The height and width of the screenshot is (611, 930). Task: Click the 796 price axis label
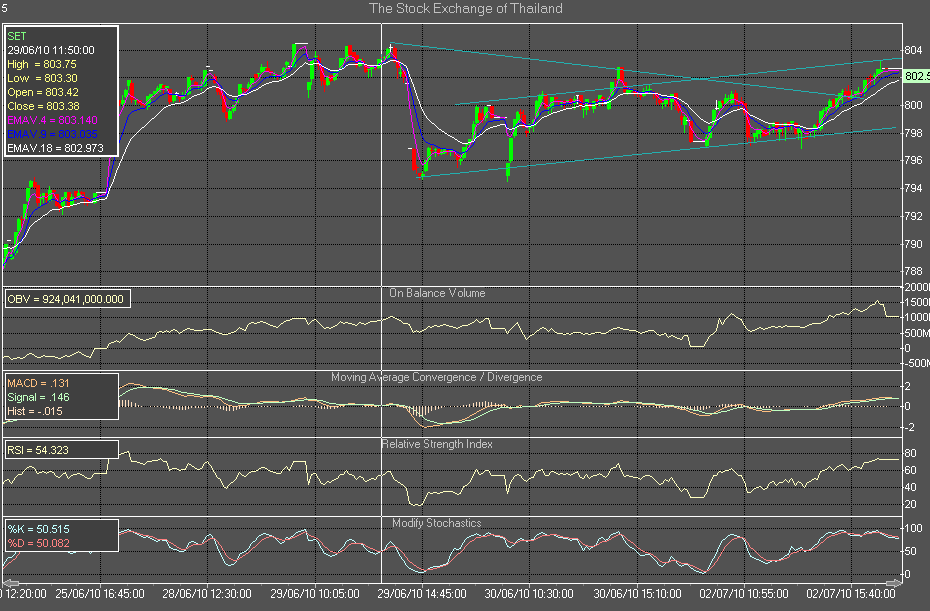[913, 160]
